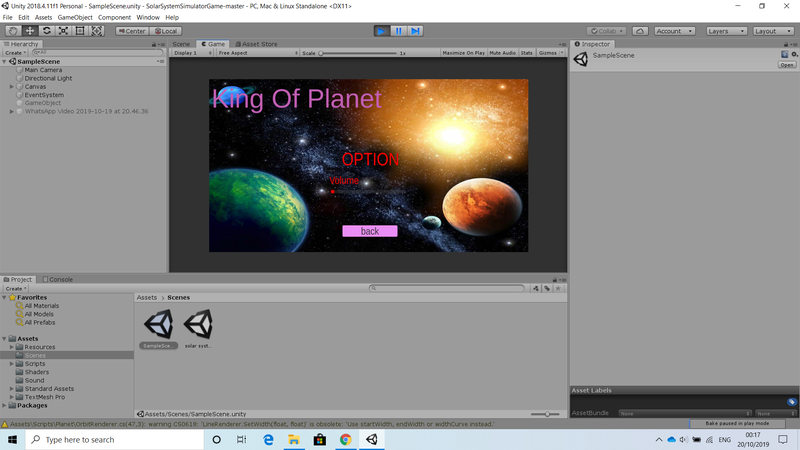Select the Hand tool in toolbar

[x=12, y=31]
